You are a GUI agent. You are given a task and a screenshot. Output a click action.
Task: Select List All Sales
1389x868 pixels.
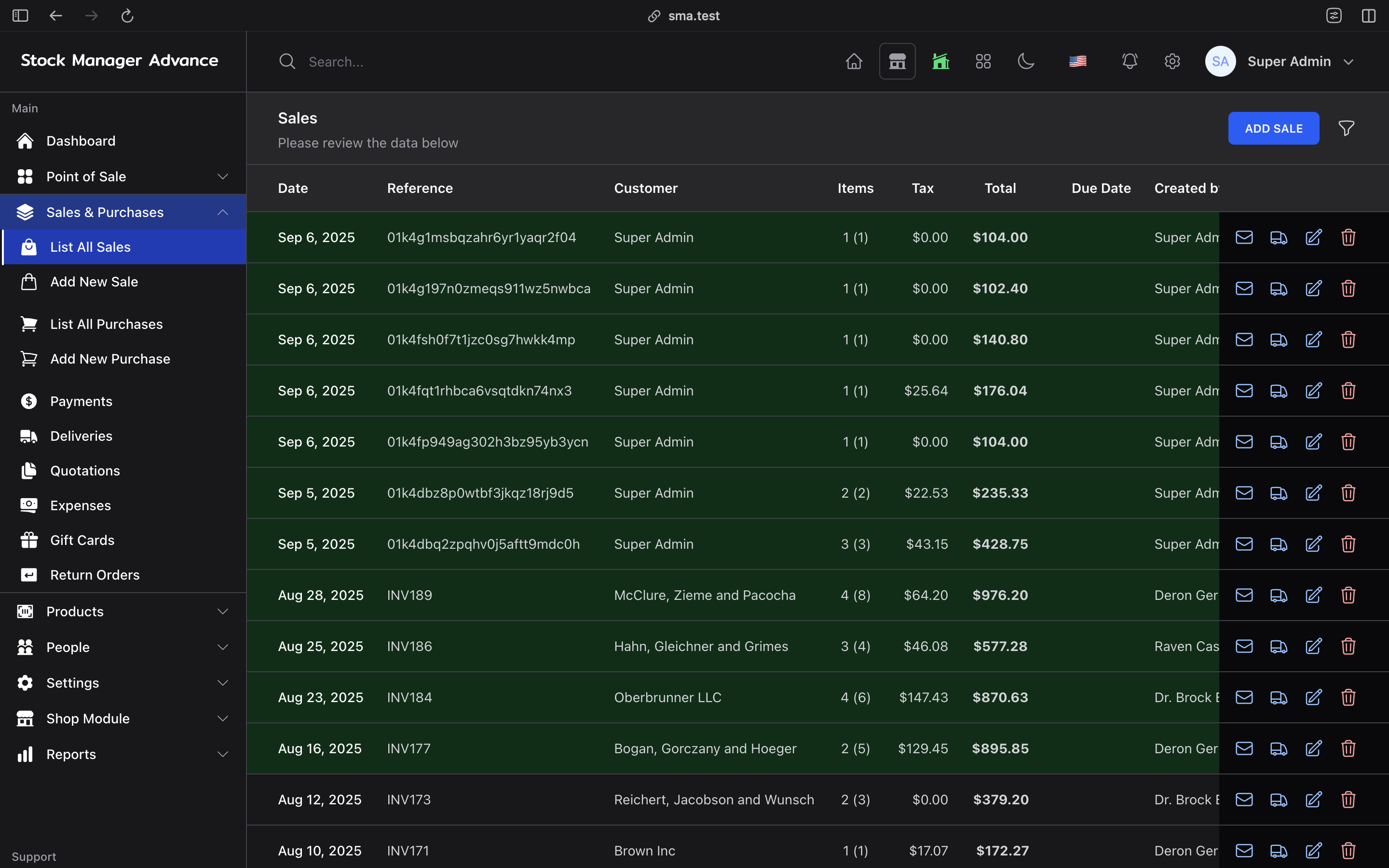pyautogui.click(x=124, y=247)
